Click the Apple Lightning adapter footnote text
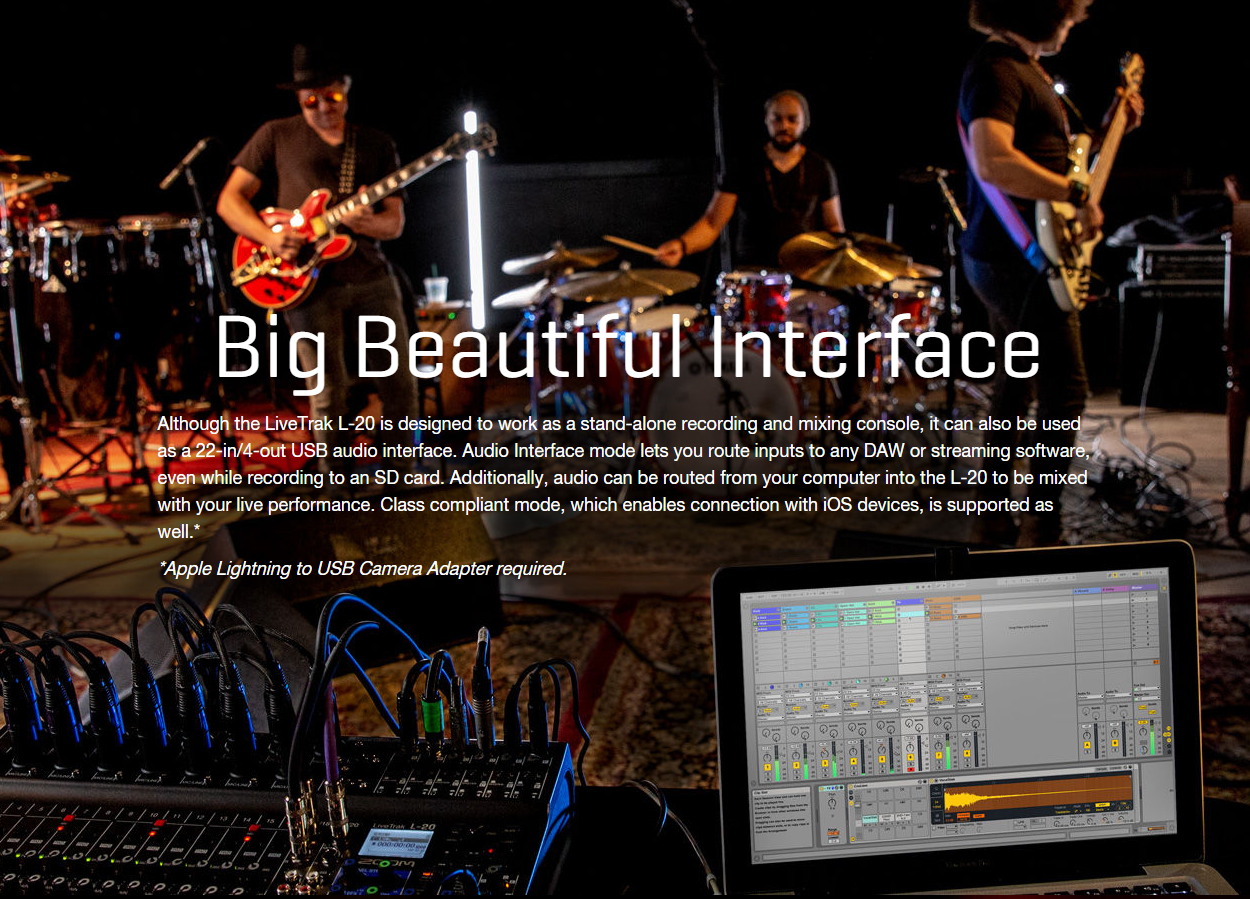The width and height of the screenshot is (1250, 899). click(x=363, y=569)
